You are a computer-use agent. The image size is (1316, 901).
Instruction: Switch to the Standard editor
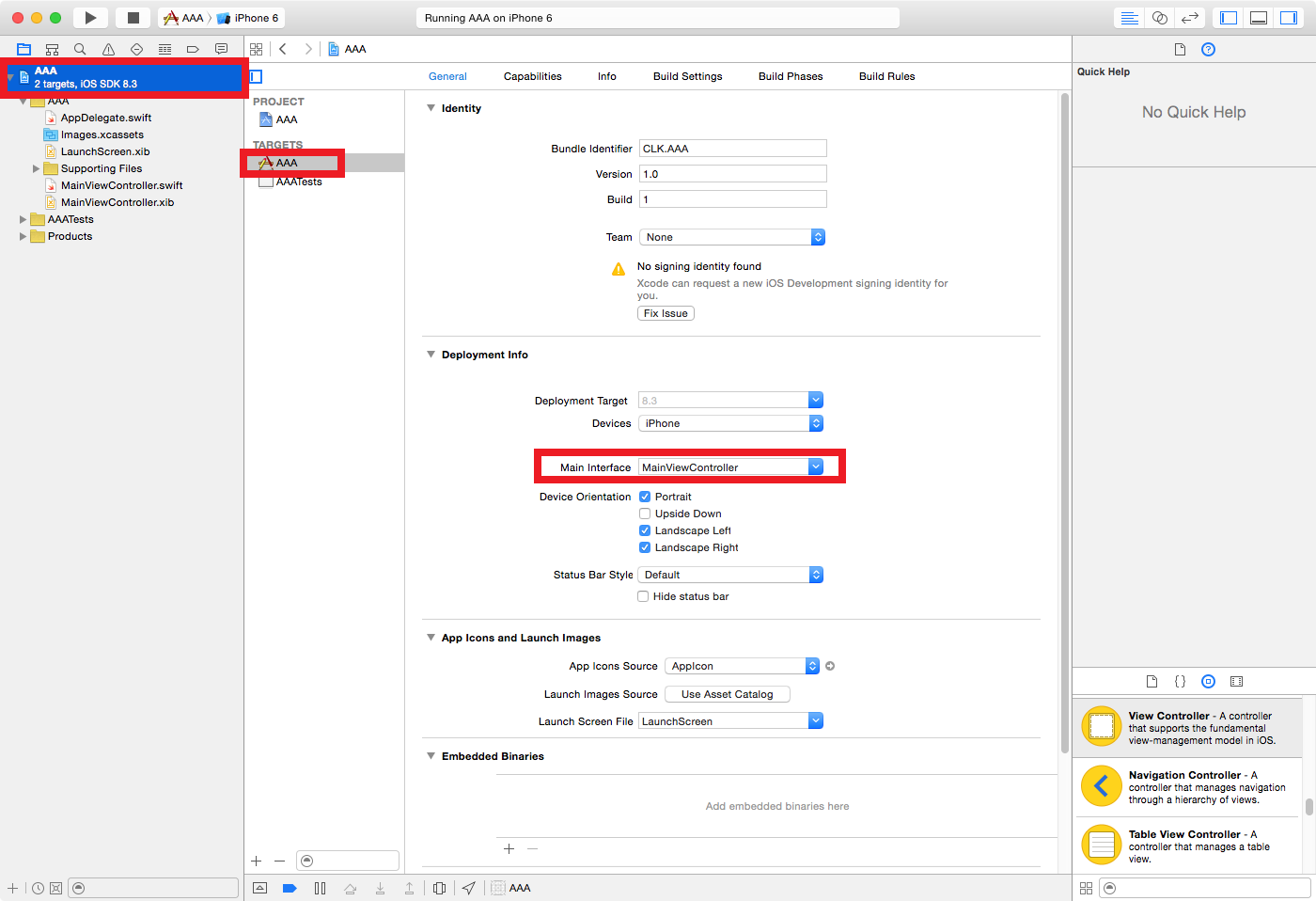point(1130,18)
